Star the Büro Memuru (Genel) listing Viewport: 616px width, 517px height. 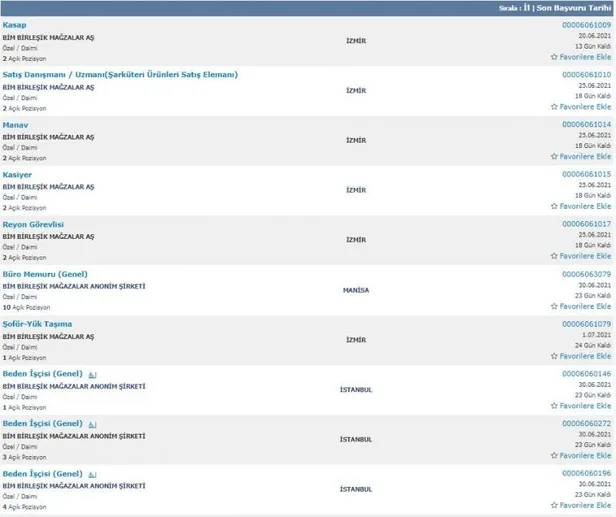click(553, 306)
